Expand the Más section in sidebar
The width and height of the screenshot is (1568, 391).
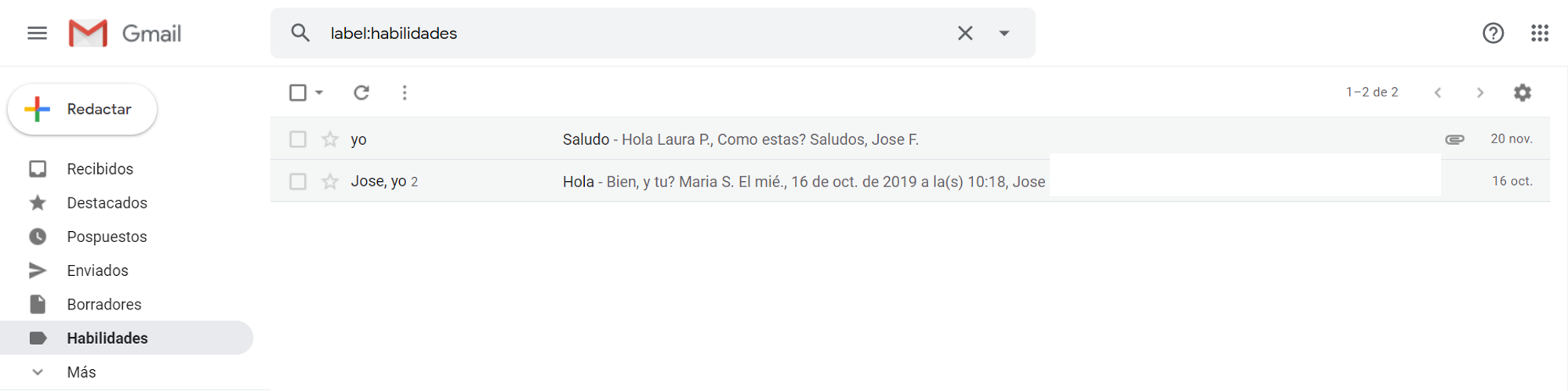pyautogui.click(x=82, y=372)
